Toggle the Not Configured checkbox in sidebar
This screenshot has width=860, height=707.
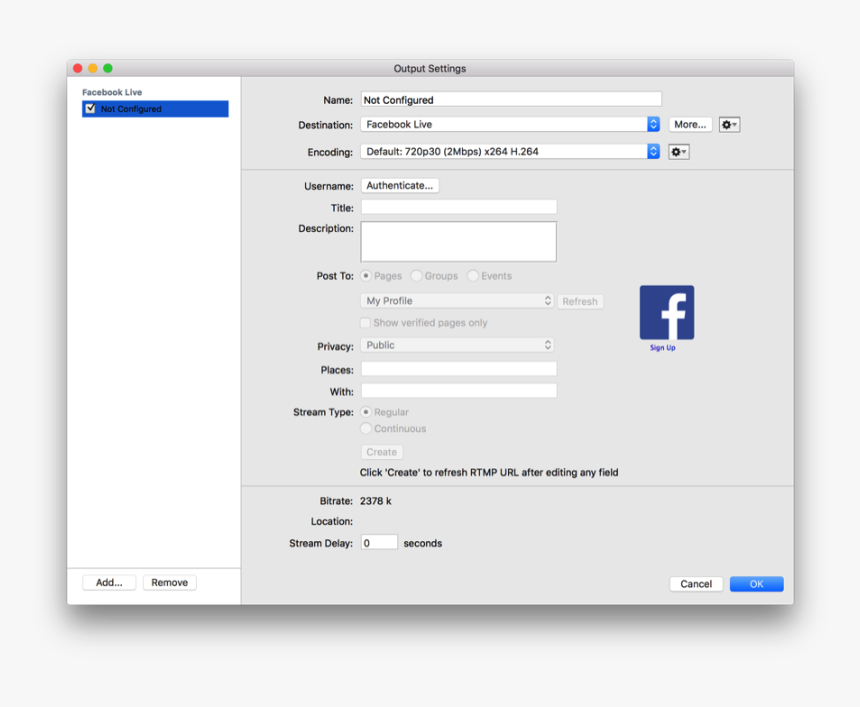point(91,109)
